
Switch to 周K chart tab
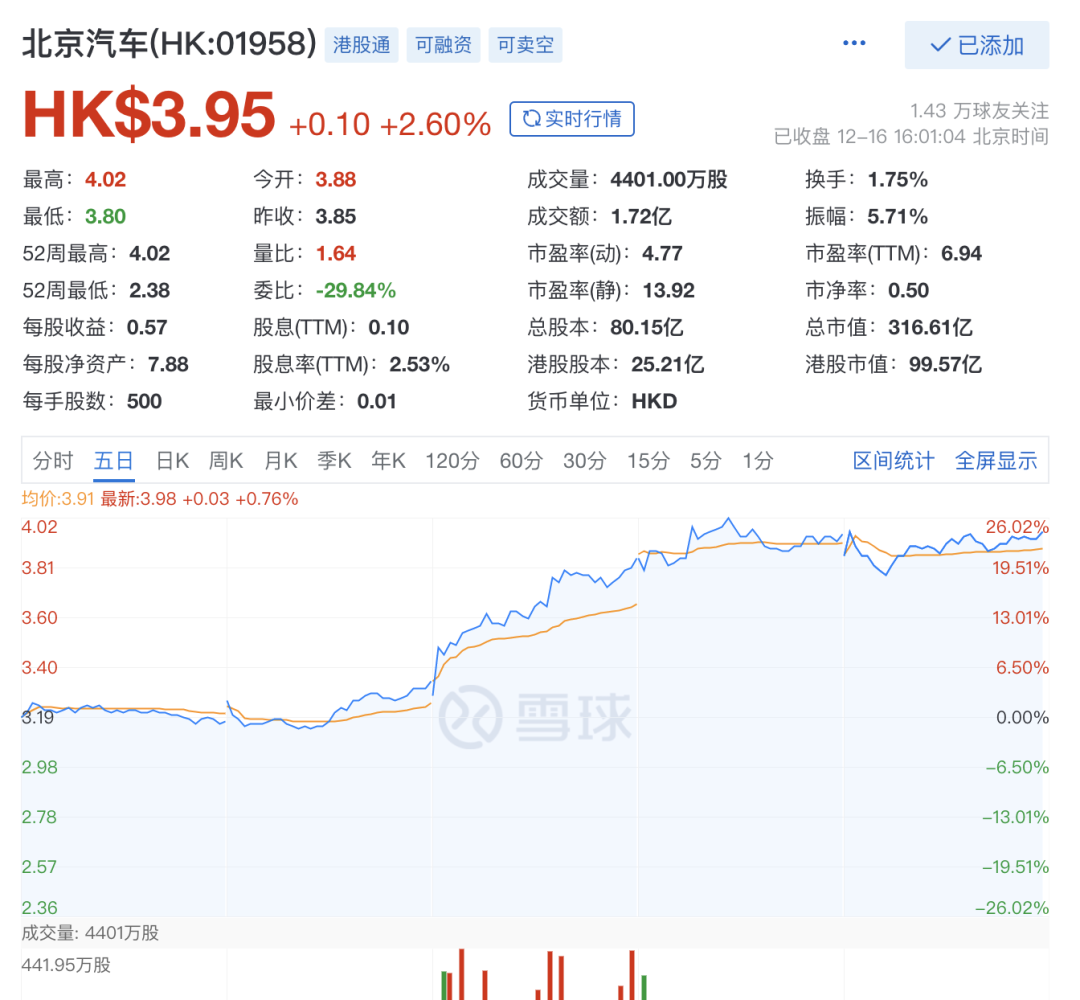pyautogui.click(x=226, y=460)
